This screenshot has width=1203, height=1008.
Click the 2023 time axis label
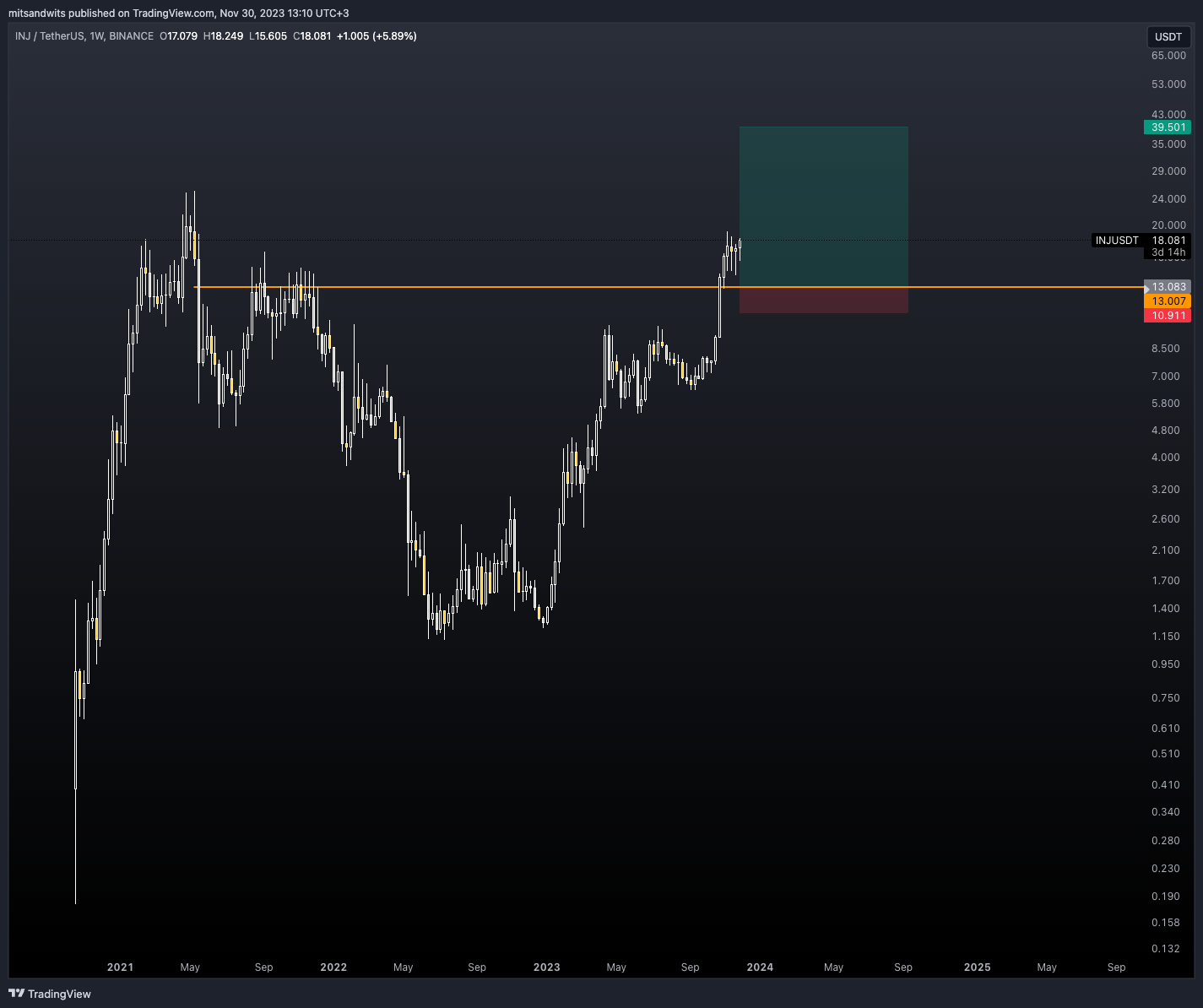pos(546,967)
